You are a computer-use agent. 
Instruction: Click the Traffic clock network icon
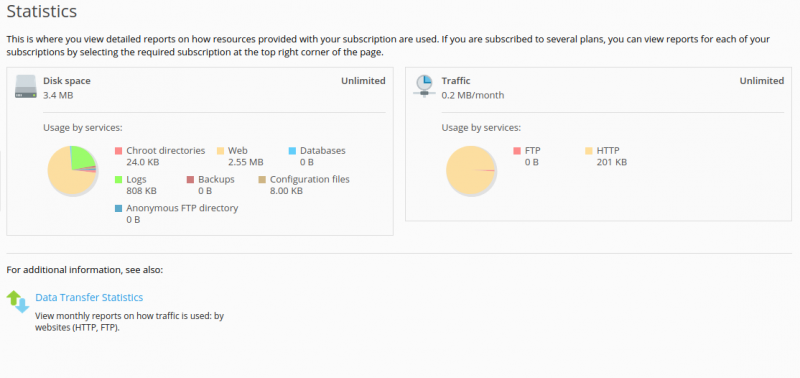(x=424, y=86)
